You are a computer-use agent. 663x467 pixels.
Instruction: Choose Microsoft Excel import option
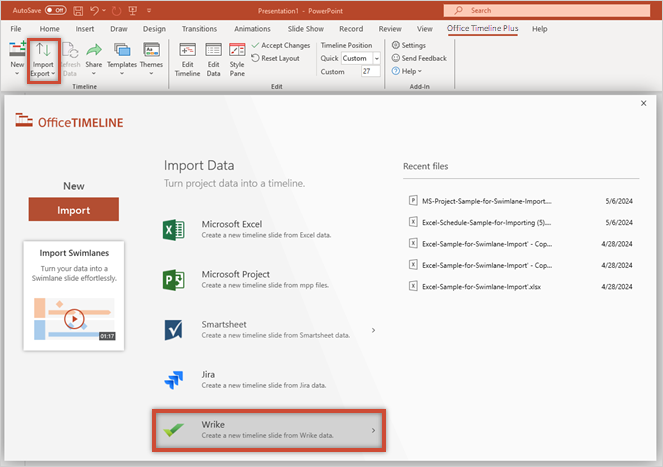click(x=268, y=229)
